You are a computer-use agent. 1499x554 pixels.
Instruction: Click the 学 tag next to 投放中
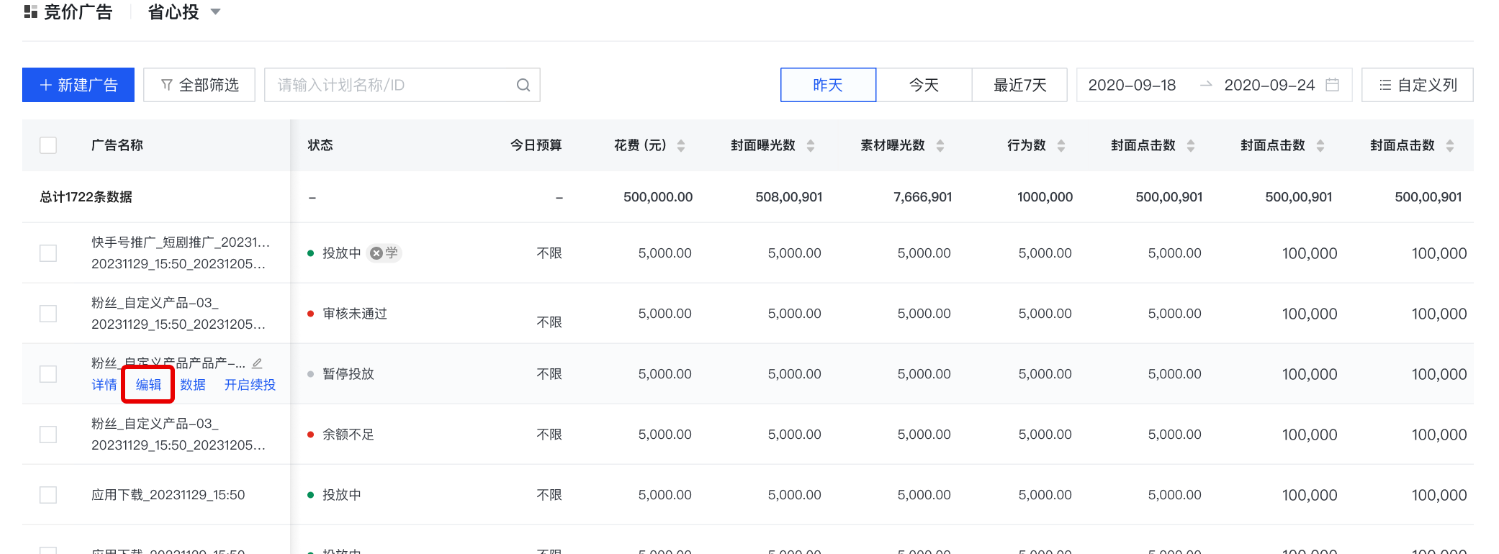pos(384,253)
